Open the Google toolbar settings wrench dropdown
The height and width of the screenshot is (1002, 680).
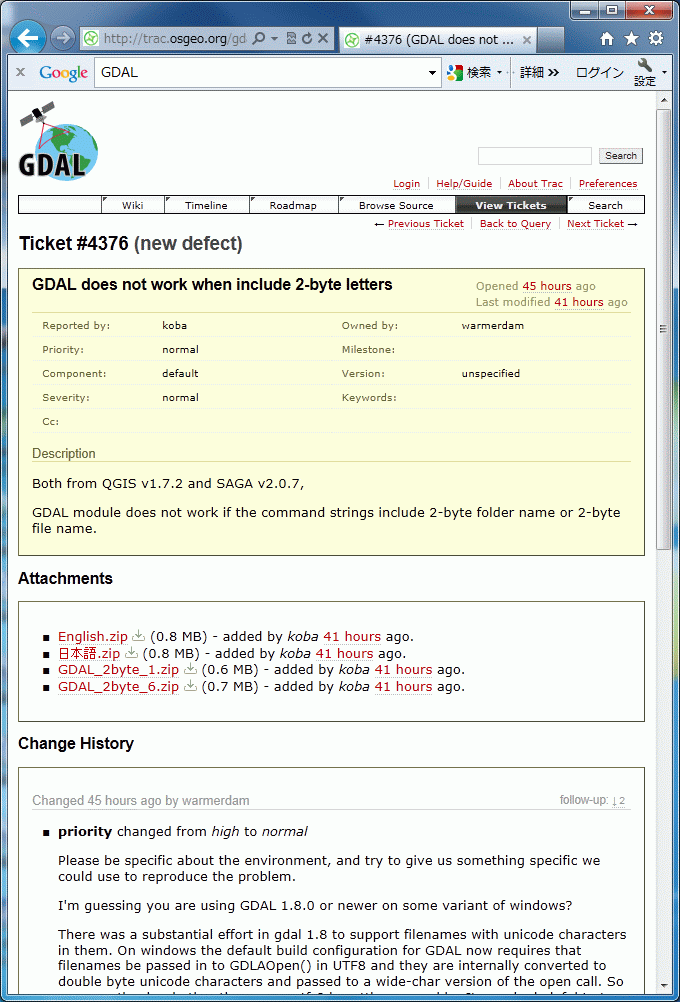(x=646, y=72)
